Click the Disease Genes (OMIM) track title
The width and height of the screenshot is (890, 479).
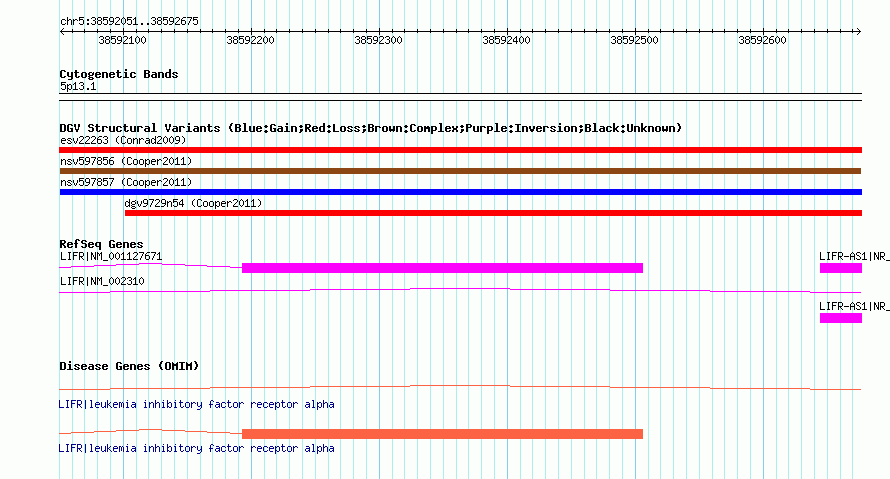point(129,366)
